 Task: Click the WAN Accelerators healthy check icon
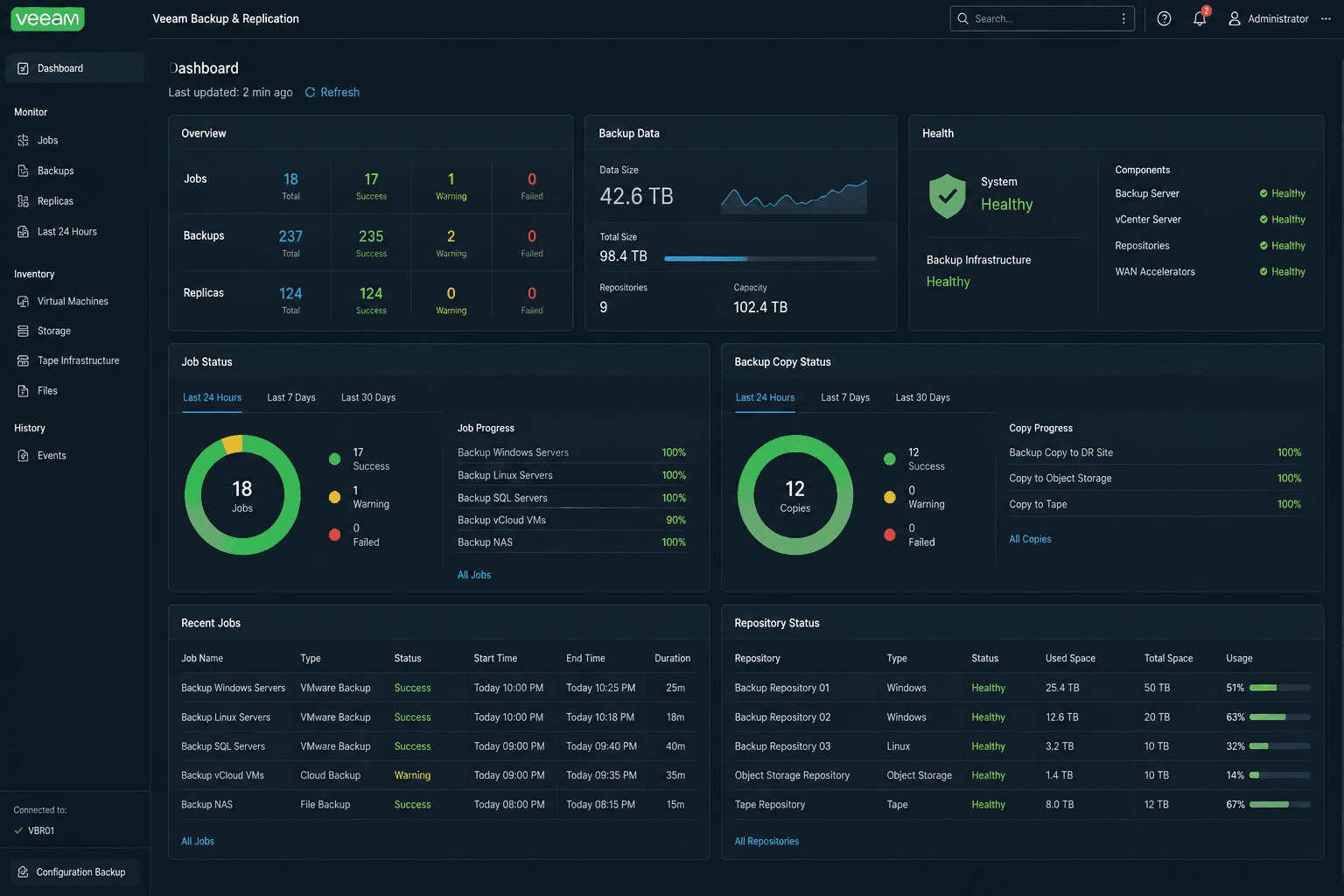click(1263, 272)
